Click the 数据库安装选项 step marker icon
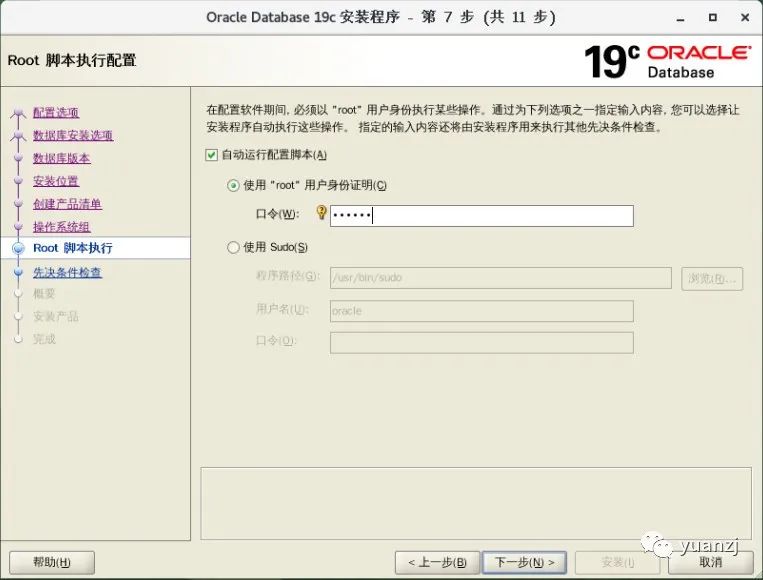This screenshot has width=763, height=580. [18, 136]
